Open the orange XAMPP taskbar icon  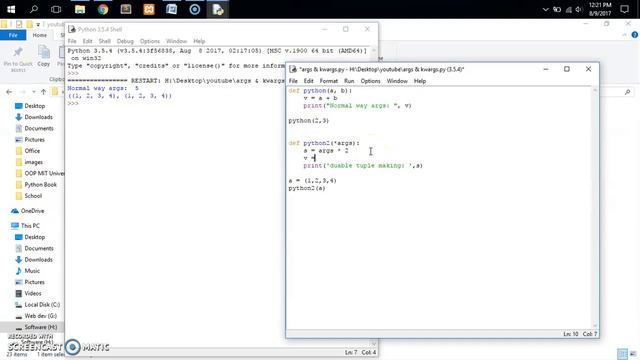(149, 9)
